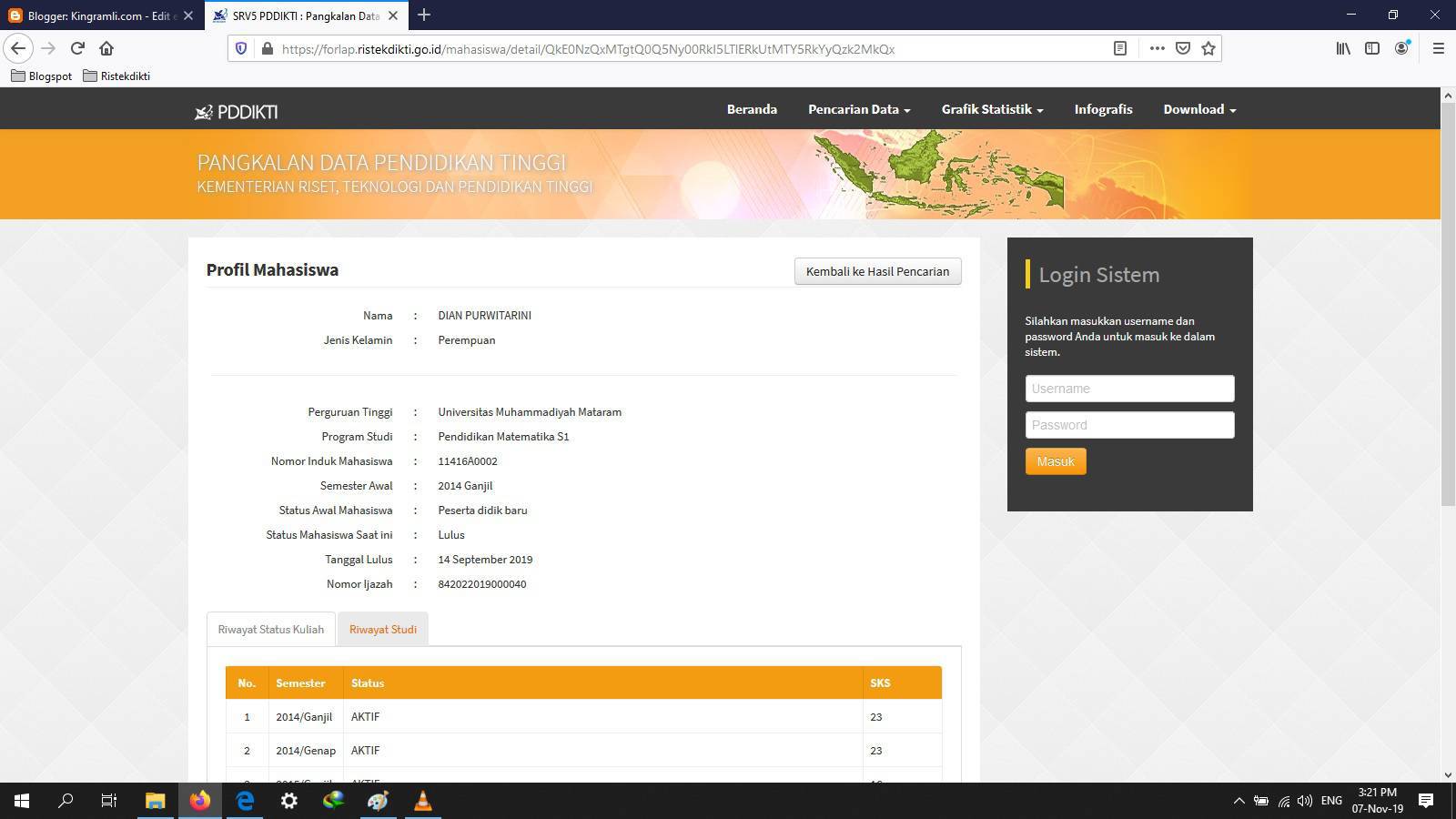The height and width of the screenshot is (819, 1456).
Task: Click the Username input field
Action: pos(1129,389)
